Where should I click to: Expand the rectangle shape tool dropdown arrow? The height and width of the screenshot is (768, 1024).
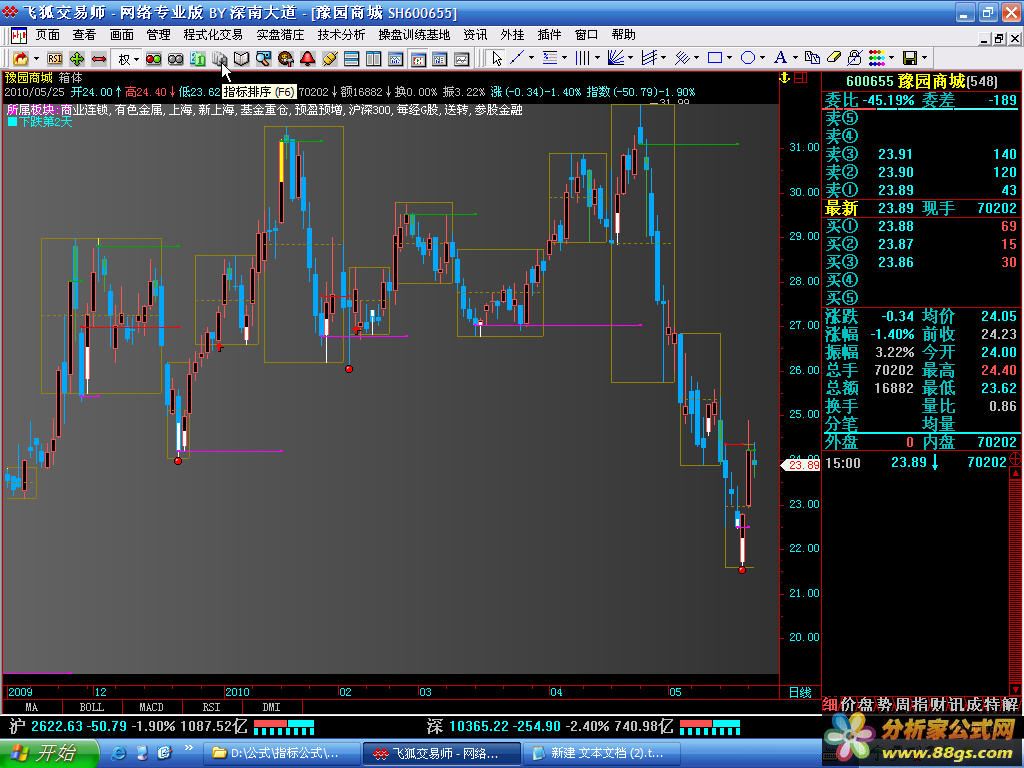coord(730,58)
